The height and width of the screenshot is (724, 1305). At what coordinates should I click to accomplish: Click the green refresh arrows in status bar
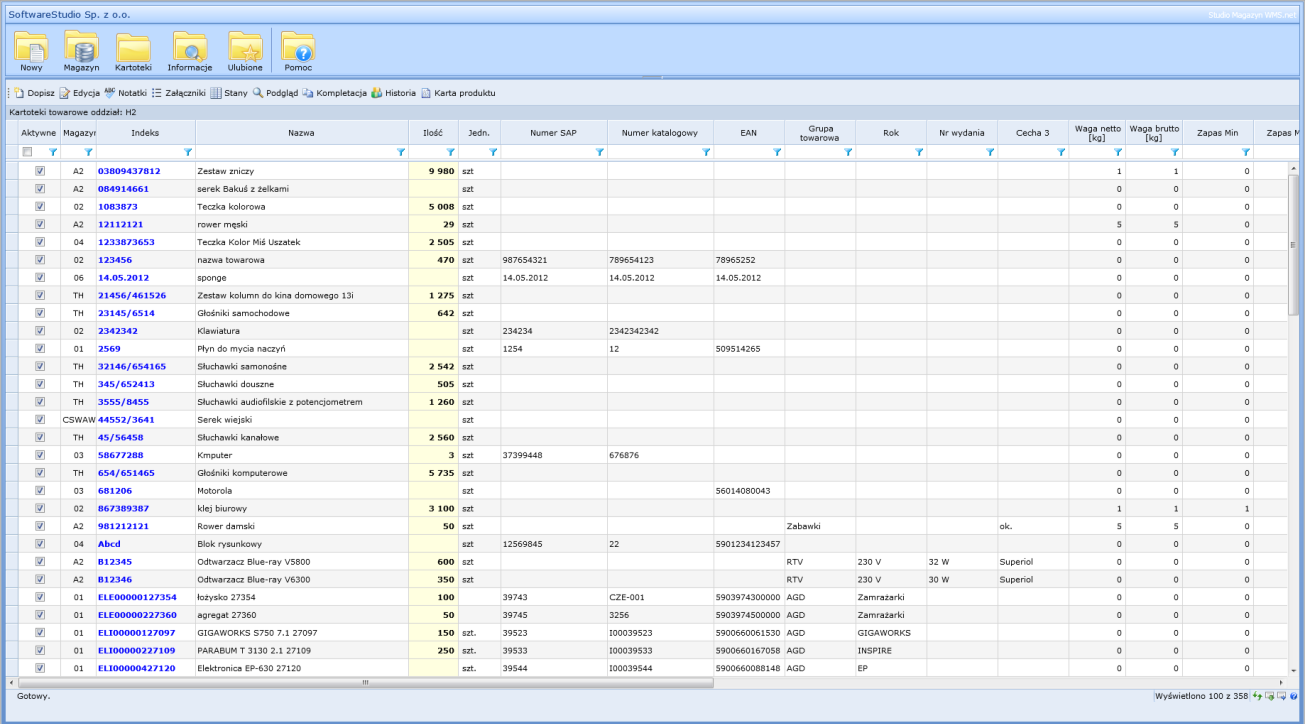tap(1258, 695)
